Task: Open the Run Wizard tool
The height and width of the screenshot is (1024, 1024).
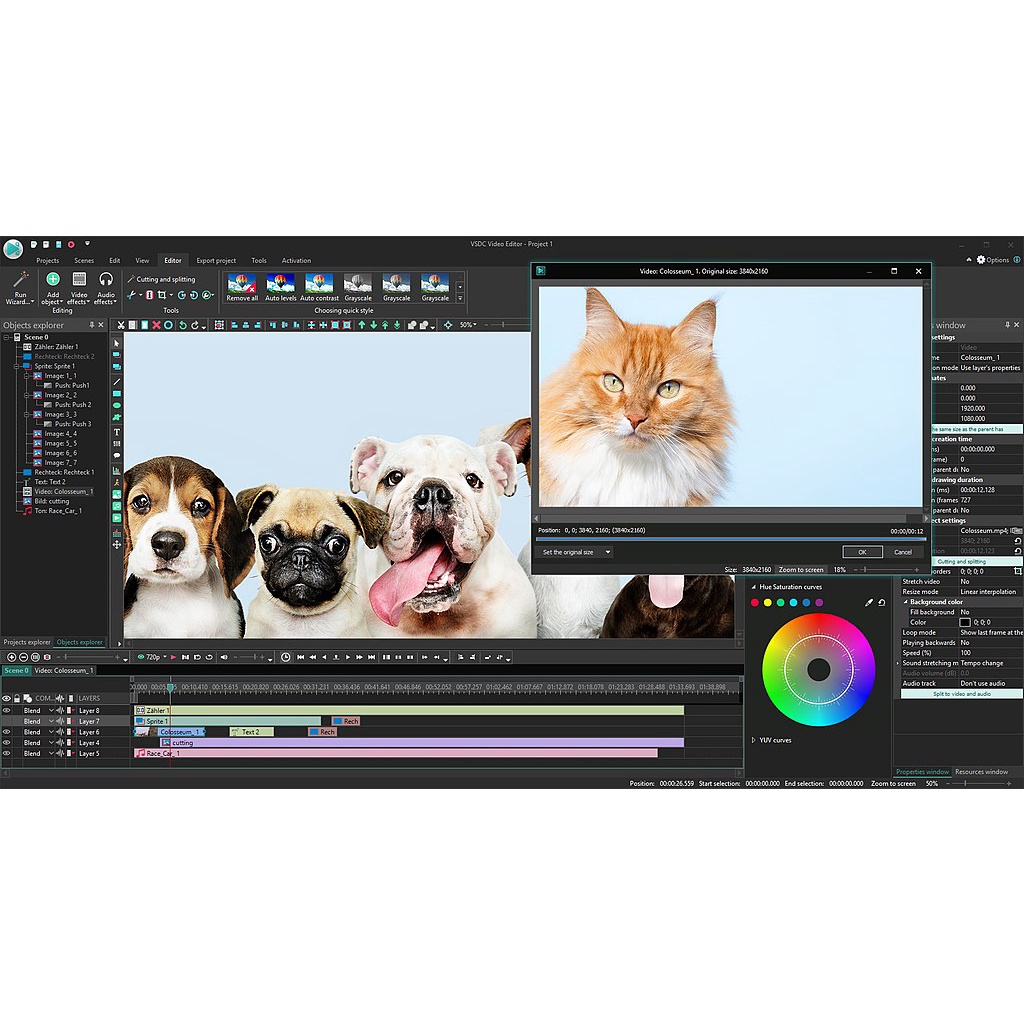Action: (x=19, y=286)
